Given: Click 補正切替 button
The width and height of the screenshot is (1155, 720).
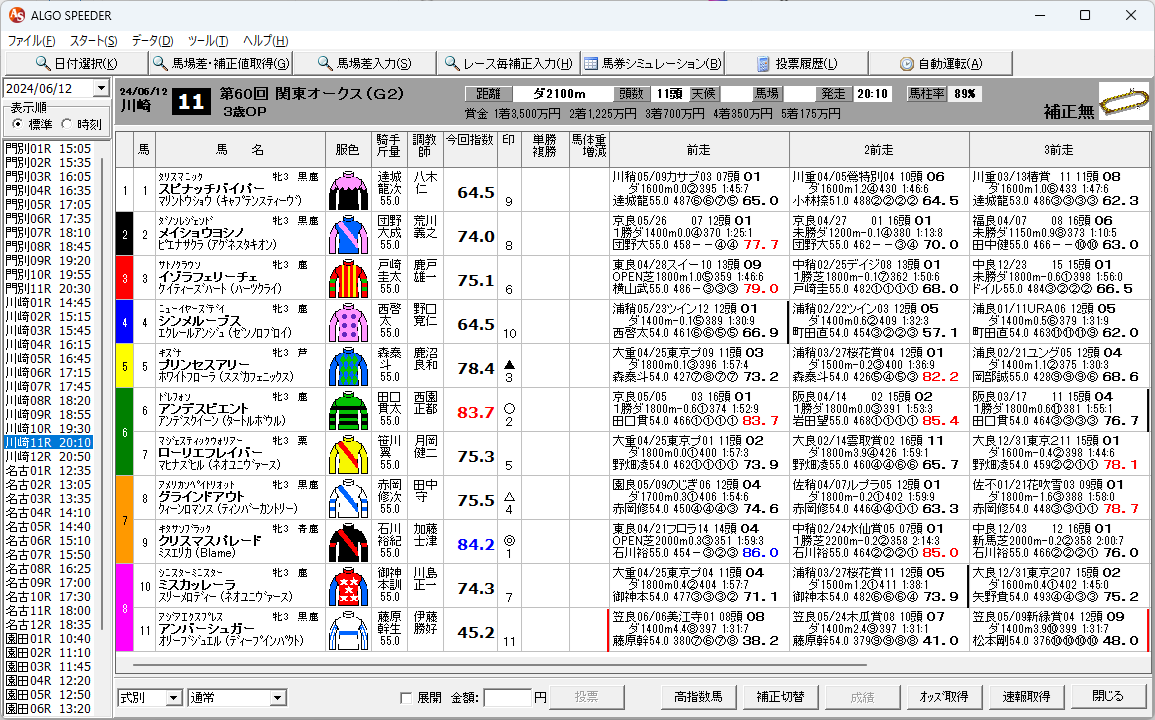Looking at the screenshot, I should [781, 696].
